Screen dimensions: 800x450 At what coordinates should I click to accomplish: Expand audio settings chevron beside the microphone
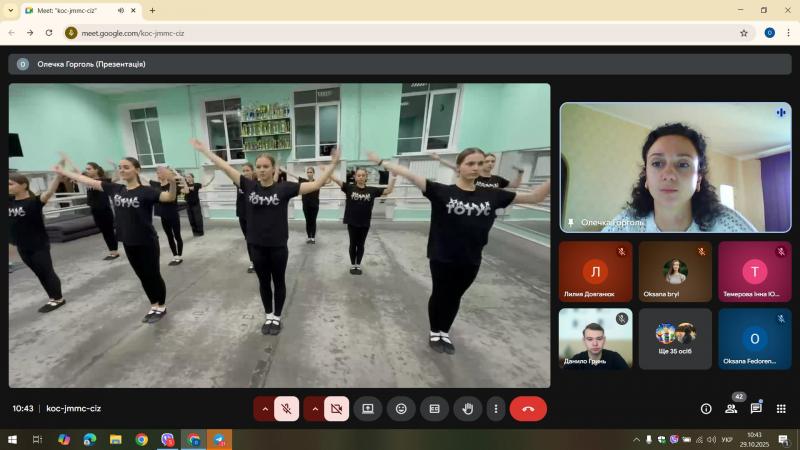pos(265,409)
